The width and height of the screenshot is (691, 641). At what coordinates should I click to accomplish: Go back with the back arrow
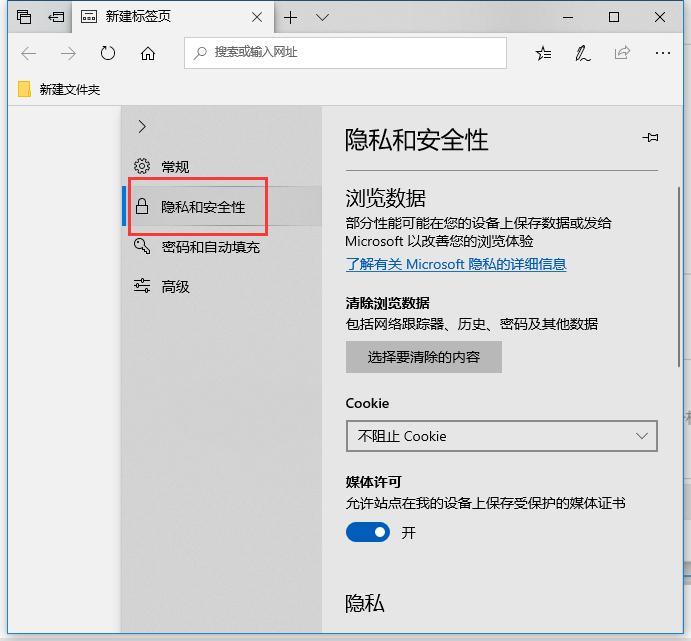click(x=29, y=54)
